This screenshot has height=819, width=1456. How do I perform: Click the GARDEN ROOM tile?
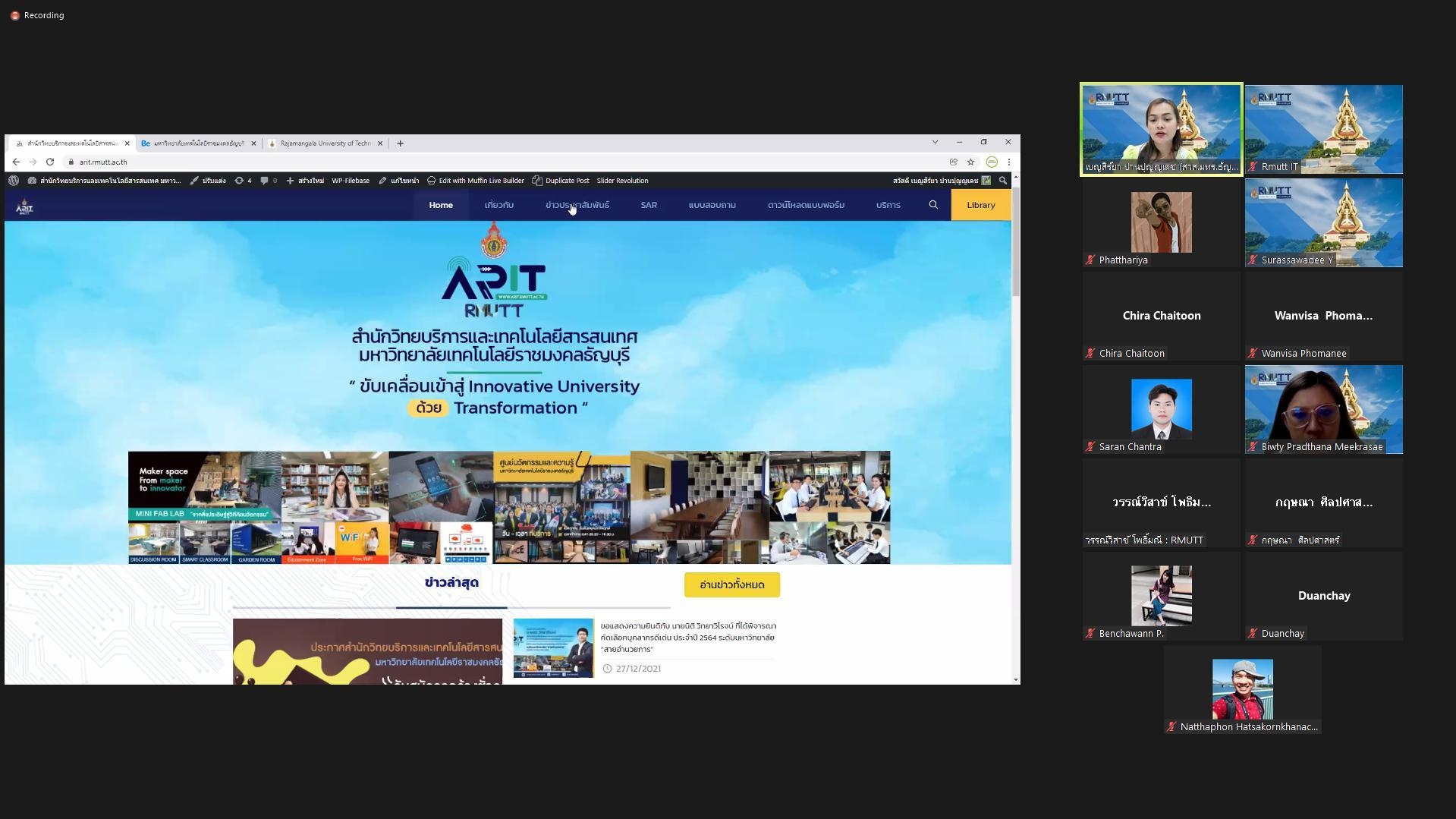(x=256, y=543)
